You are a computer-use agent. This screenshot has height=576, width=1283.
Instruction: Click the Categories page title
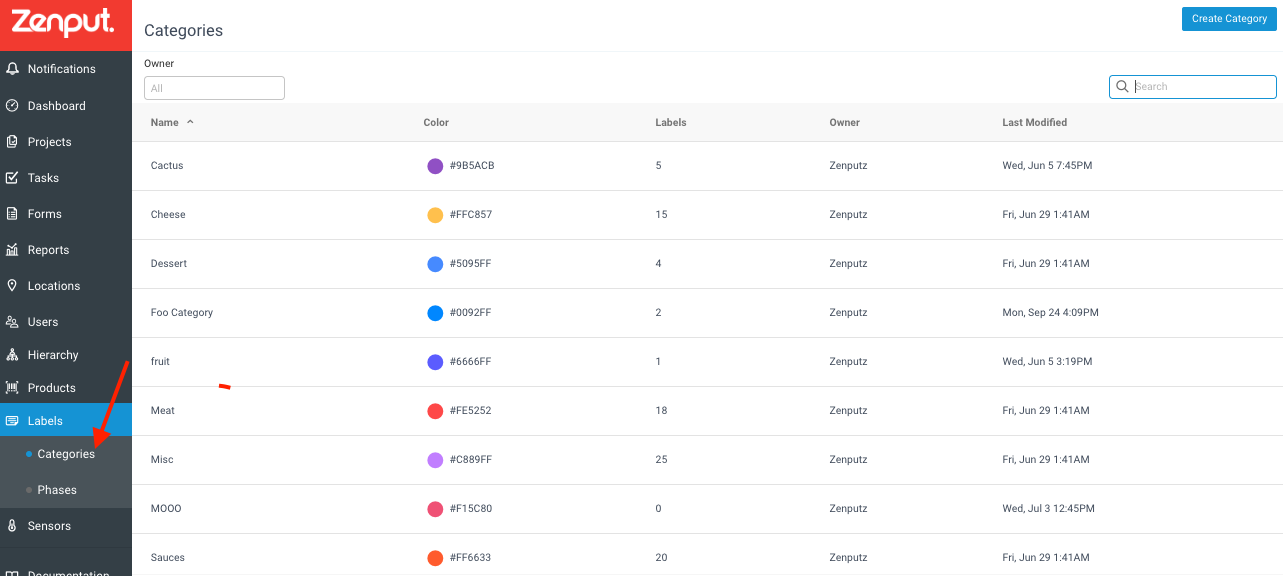click(184, 31)
